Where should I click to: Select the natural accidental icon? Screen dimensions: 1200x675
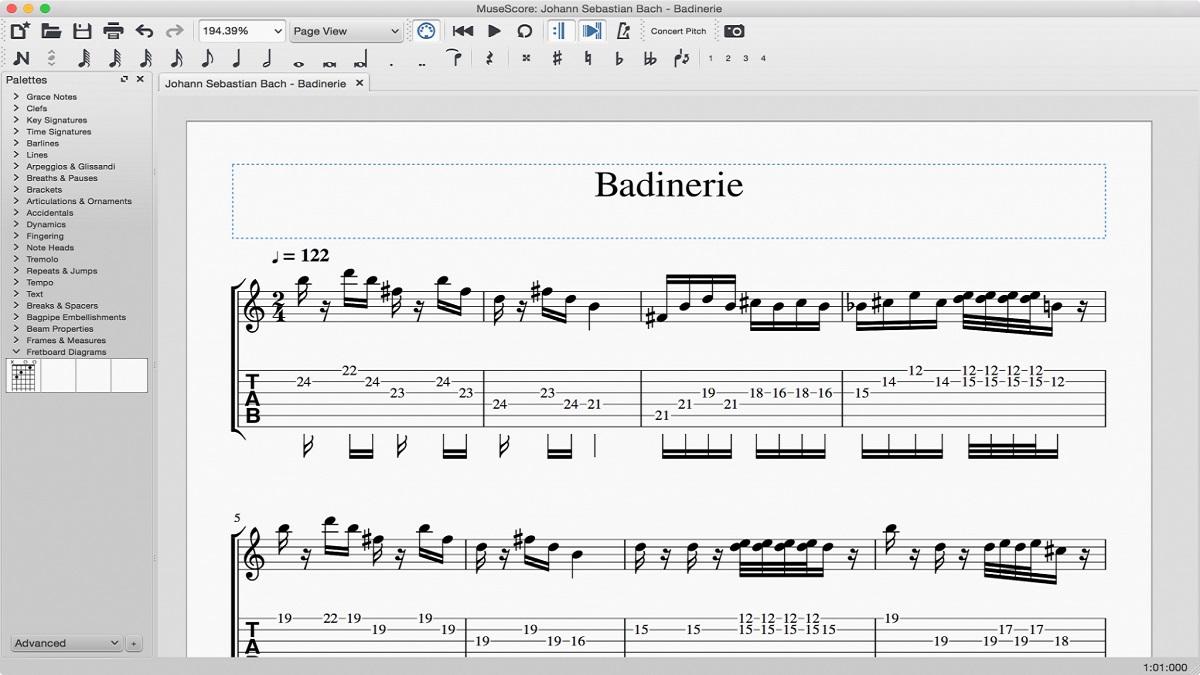point(588,58)
